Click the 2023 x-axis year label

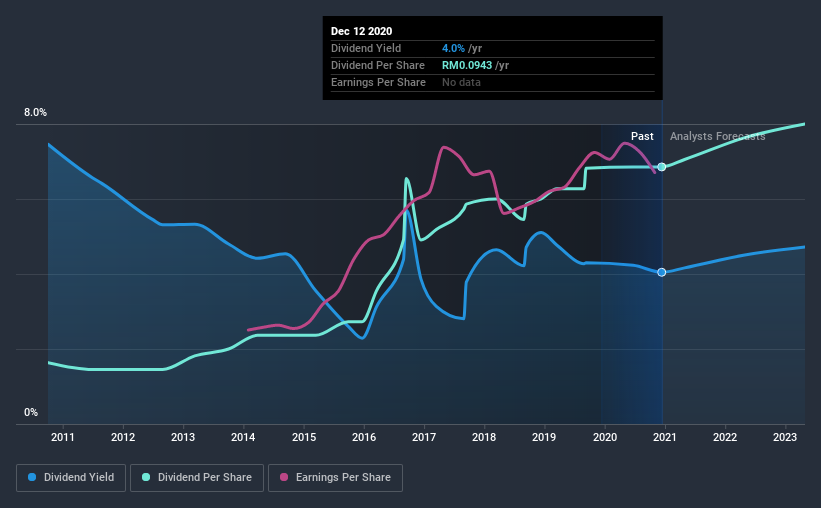pyautogui.click(x=785, y=437)
